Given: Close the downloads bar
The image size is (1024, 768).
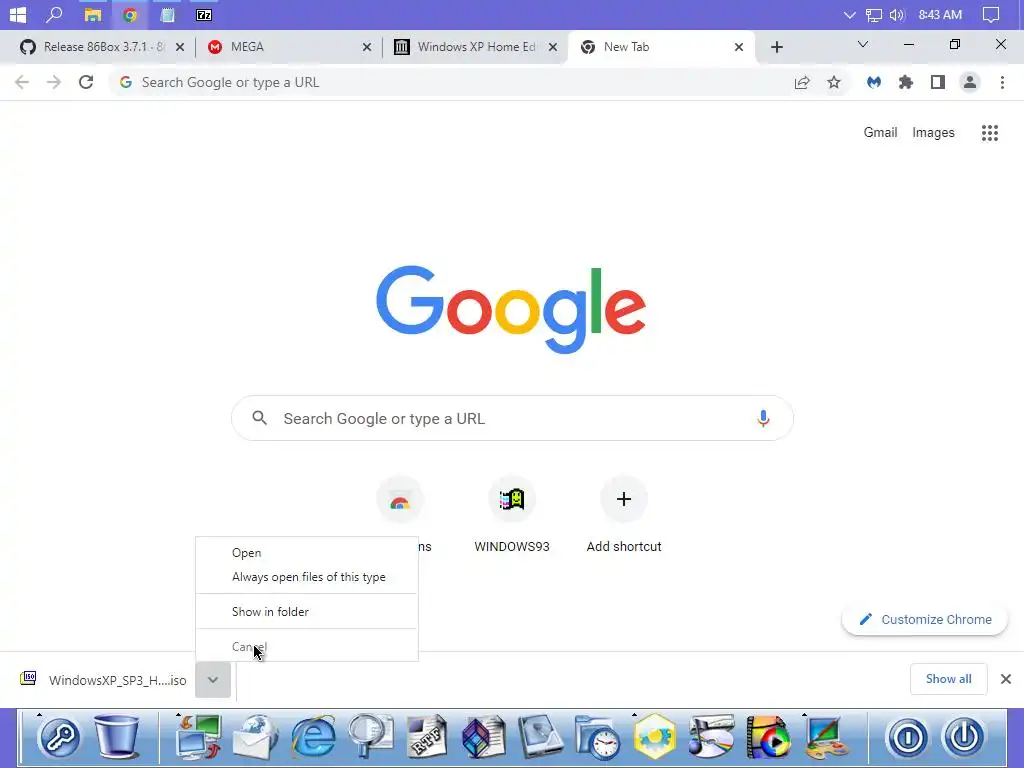Looking at the screenshot, I should tap(1006, 679).
